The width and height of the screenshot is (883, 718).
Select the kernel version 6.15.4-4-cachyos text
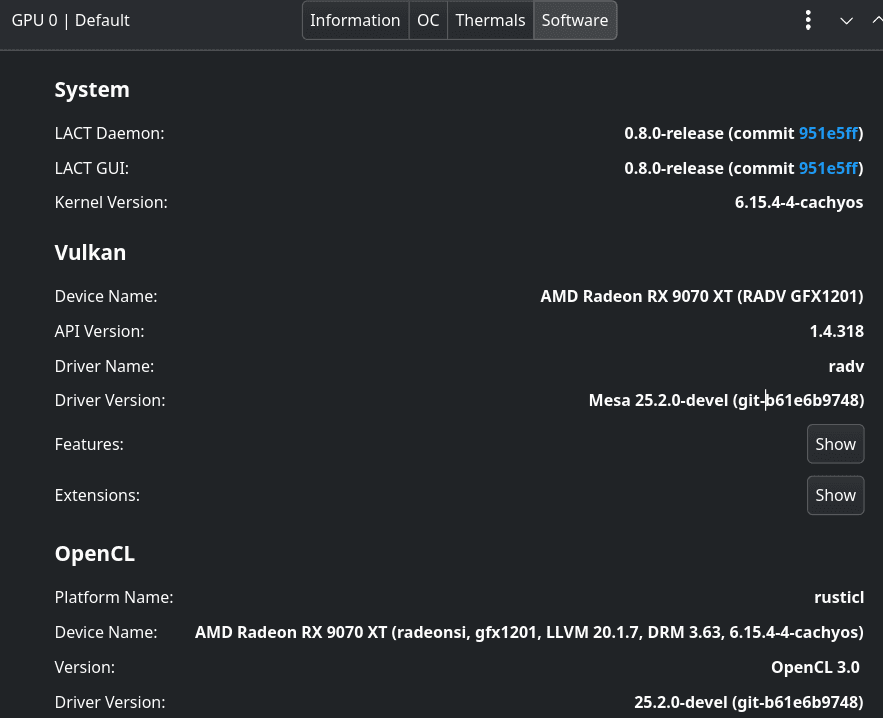point(799,203)
